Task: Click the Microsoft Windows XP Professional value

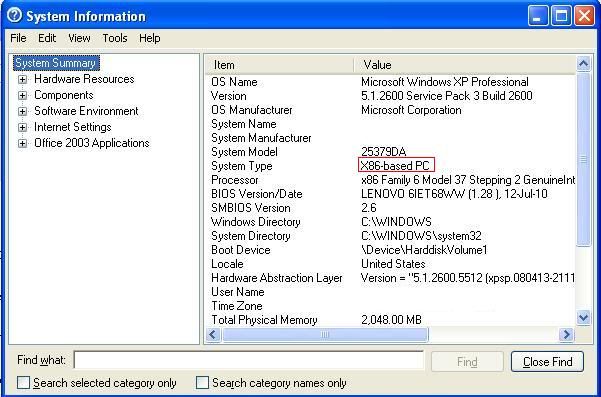Action: pos(445,82)
